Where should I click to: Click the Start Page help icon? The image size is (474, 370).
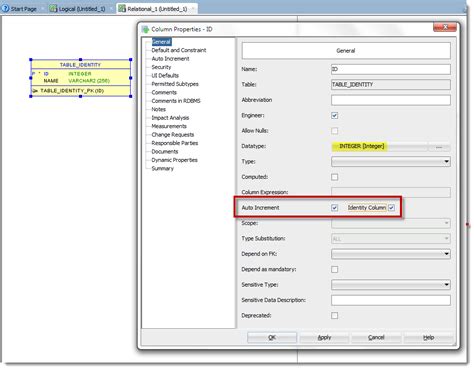pyautogui.click(x=6, y=9)
